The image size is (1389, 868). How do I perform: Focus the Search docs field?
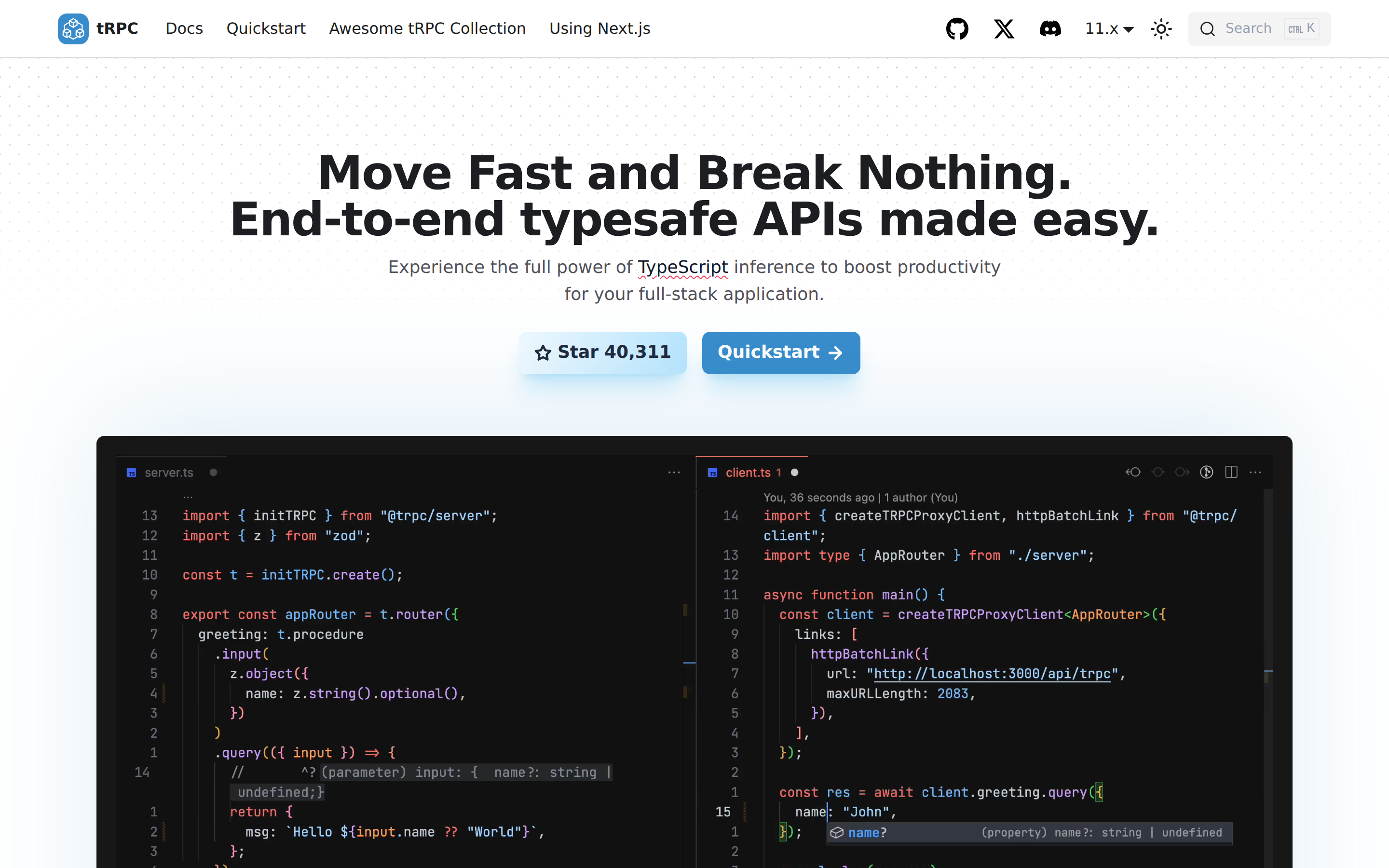(1259, 29)
